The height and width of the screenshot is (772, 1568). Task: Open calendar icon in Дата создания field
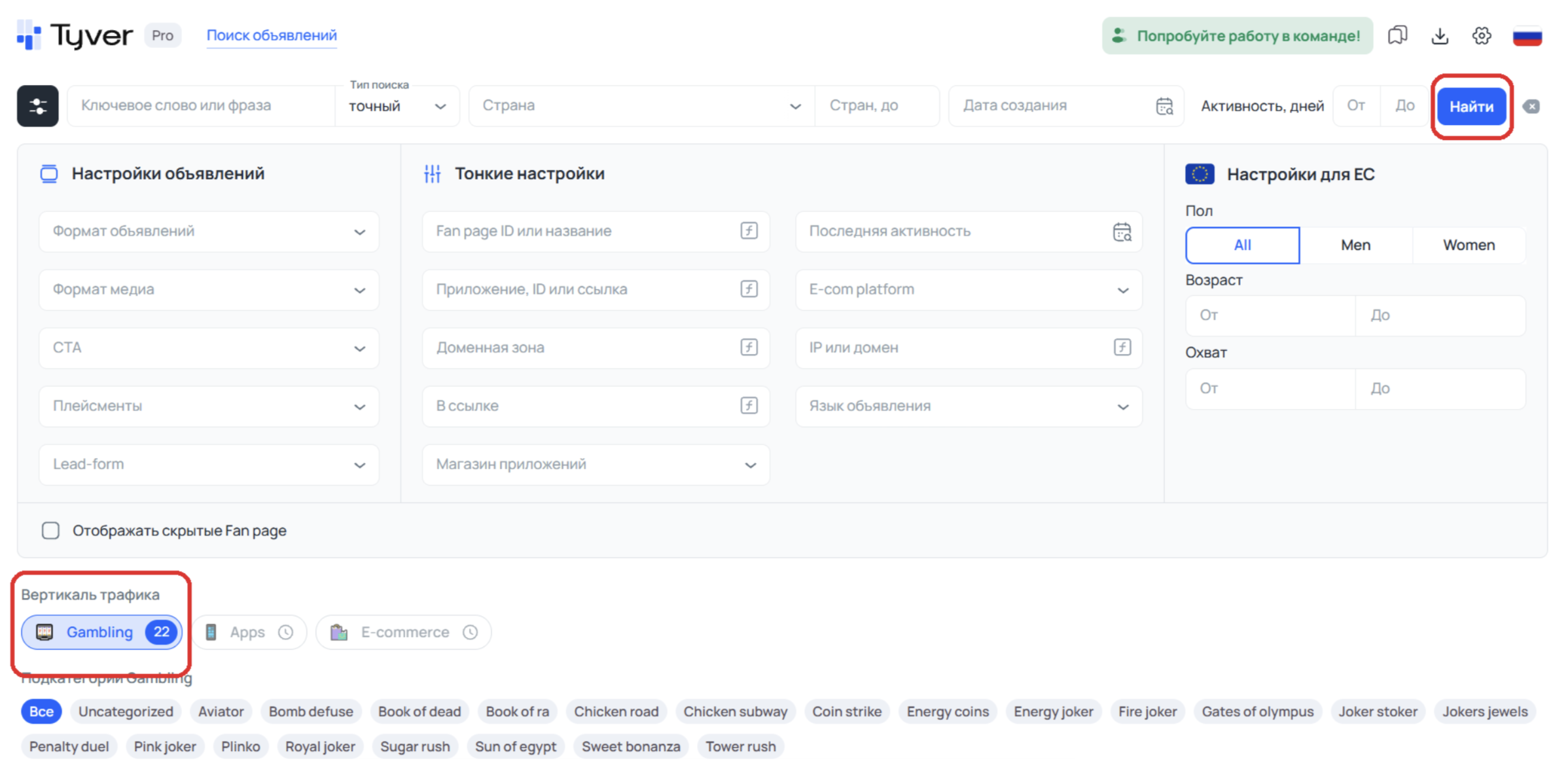coord(1164,106)
